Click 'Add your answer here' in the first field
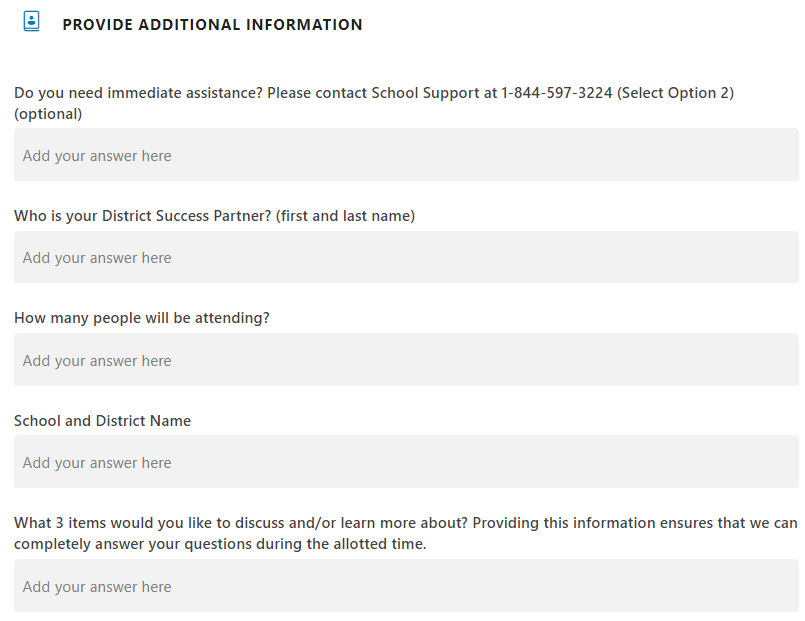 97,156
